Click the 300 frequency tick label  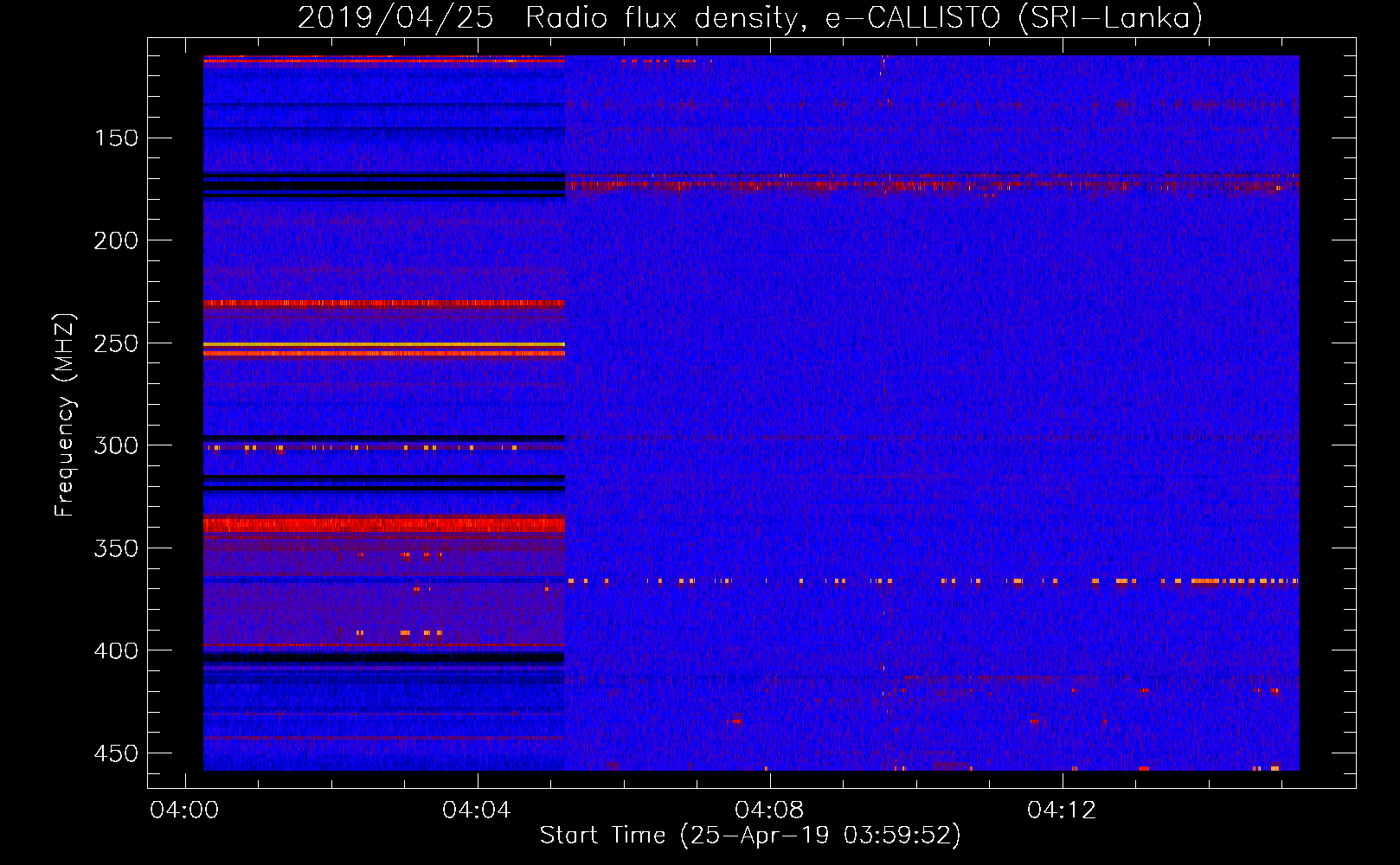click(116, 445)
